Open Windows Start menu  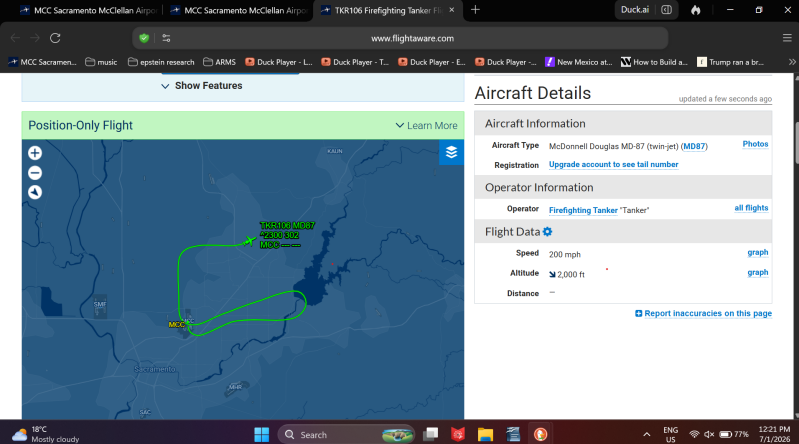coord(261,435)
